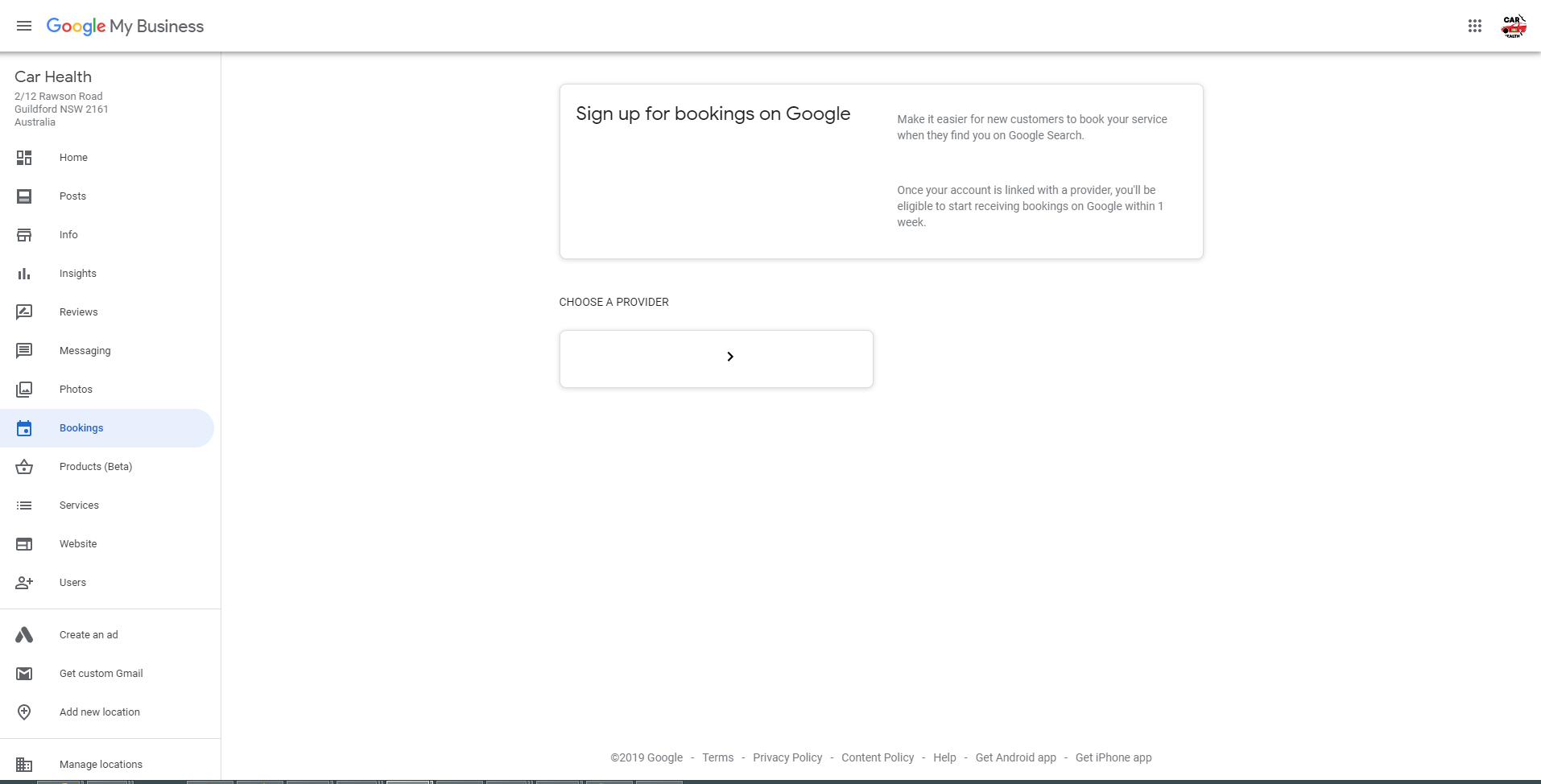Click the Gmail envelope icon
Image resolution: width=1541 pixels, height=784 pixels.
(24, 674)
